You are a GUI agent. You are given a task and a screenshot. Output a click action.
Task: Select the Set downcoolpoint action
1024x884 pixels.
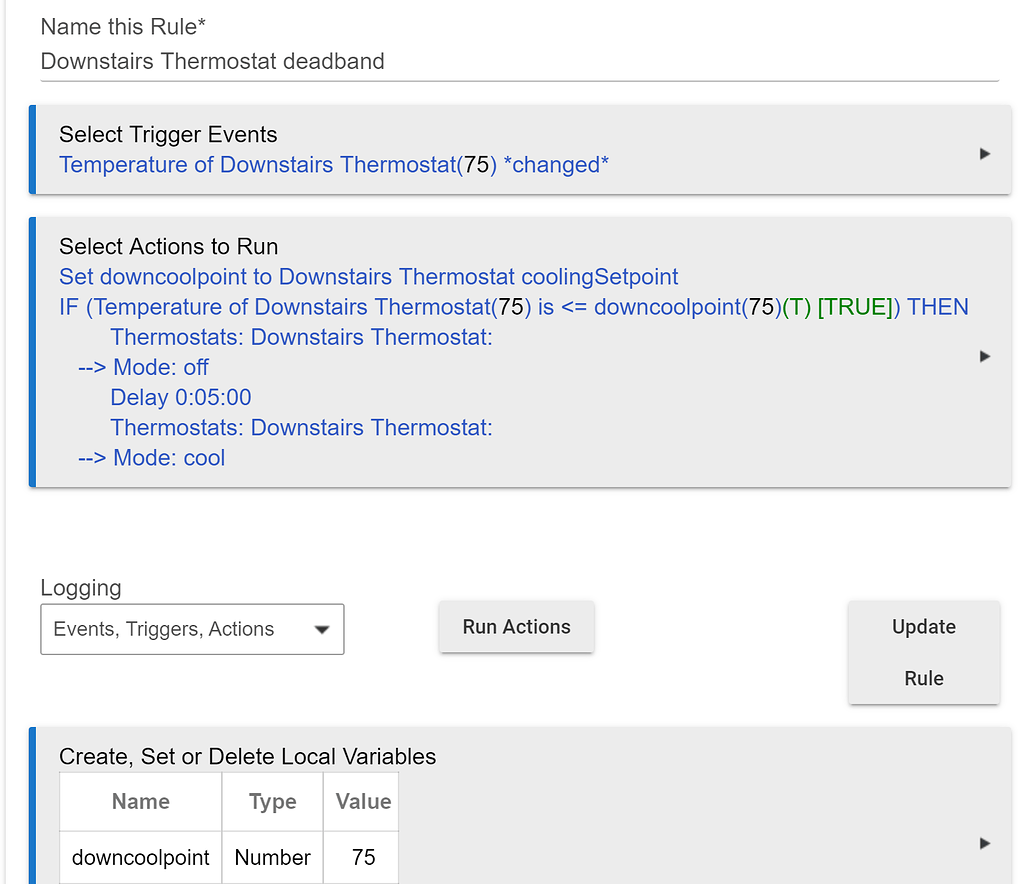tap(368, 276)
